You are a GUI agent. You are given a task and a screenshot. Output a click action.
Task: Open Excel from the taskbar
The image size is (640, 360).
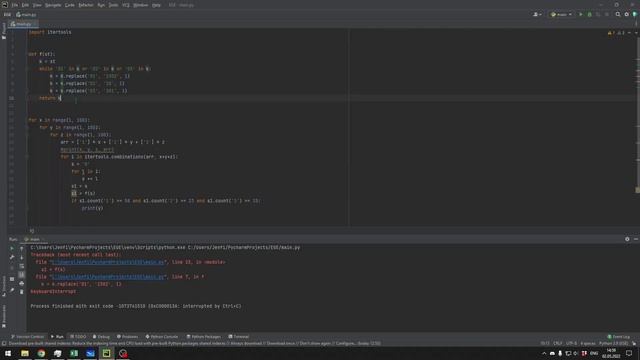(x=74, y=353)
